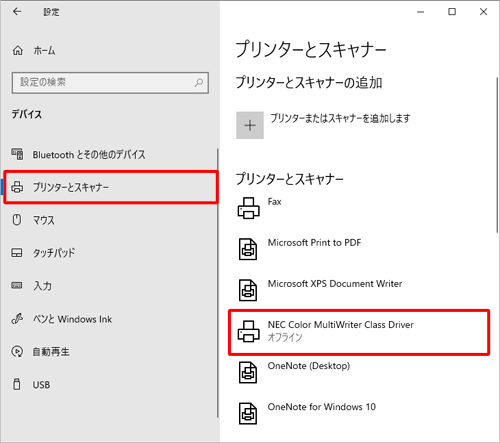The width and height of the screenshot is (500, 443).
Task: Click プリンターまたはスキャナーを追加します
Action: pos(340,118)
